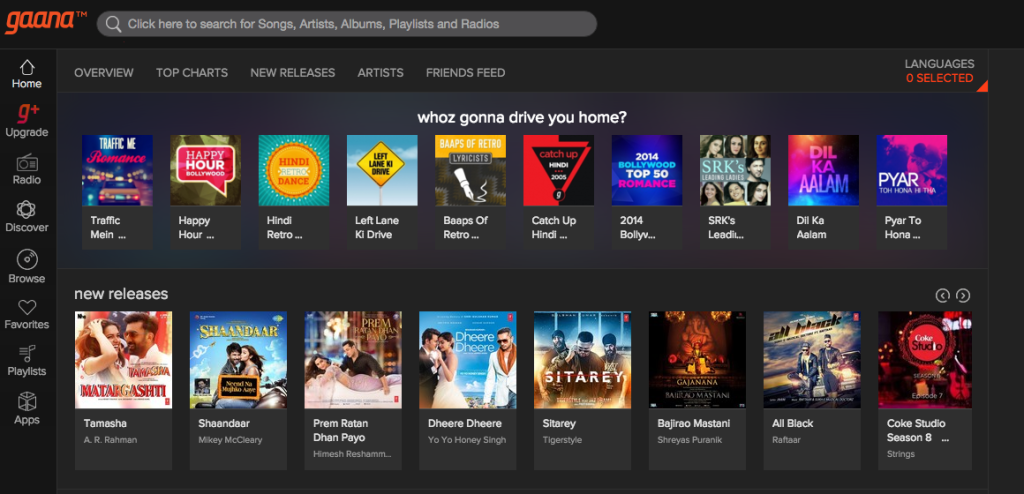Click the Tamasha album title
This screenshot has height=494, width=1024.
point(105,423)
